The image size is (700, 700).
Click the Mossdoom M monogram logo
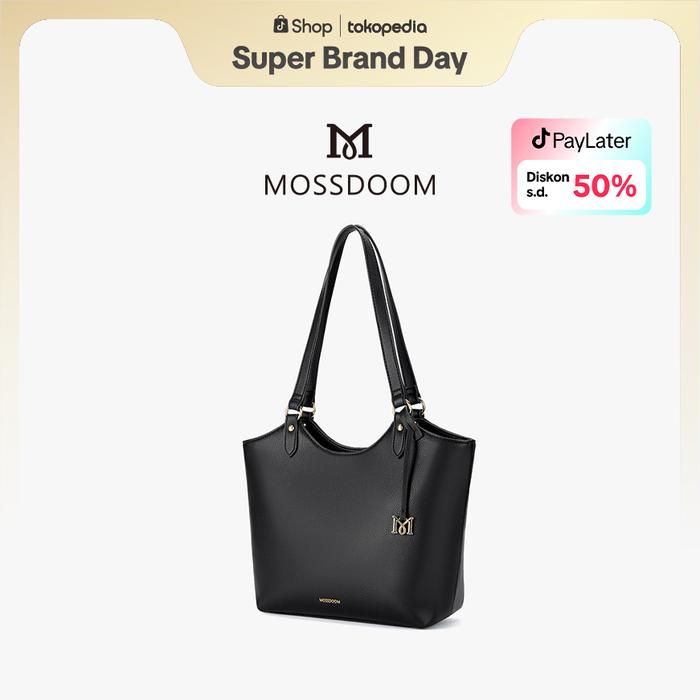coord(350,141)
